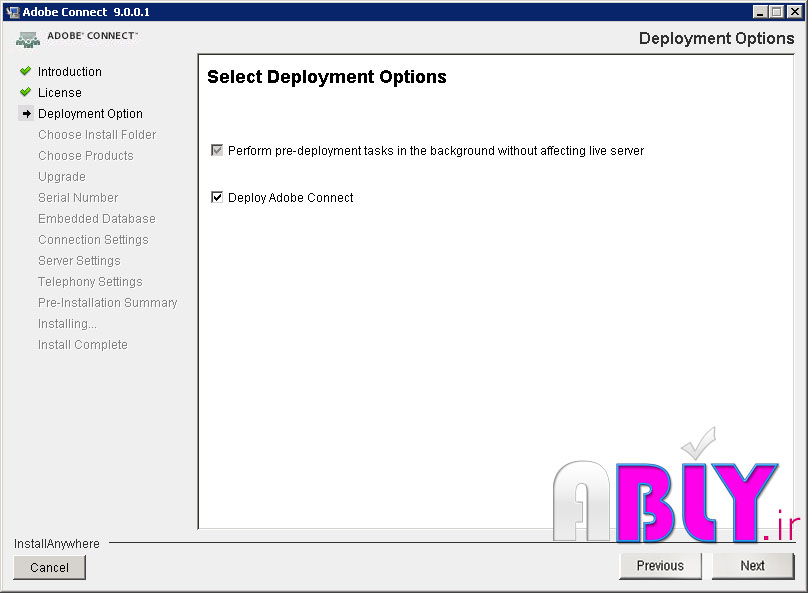Click the Next button
This screenshot has height=593, width=808.
[753, 566]
